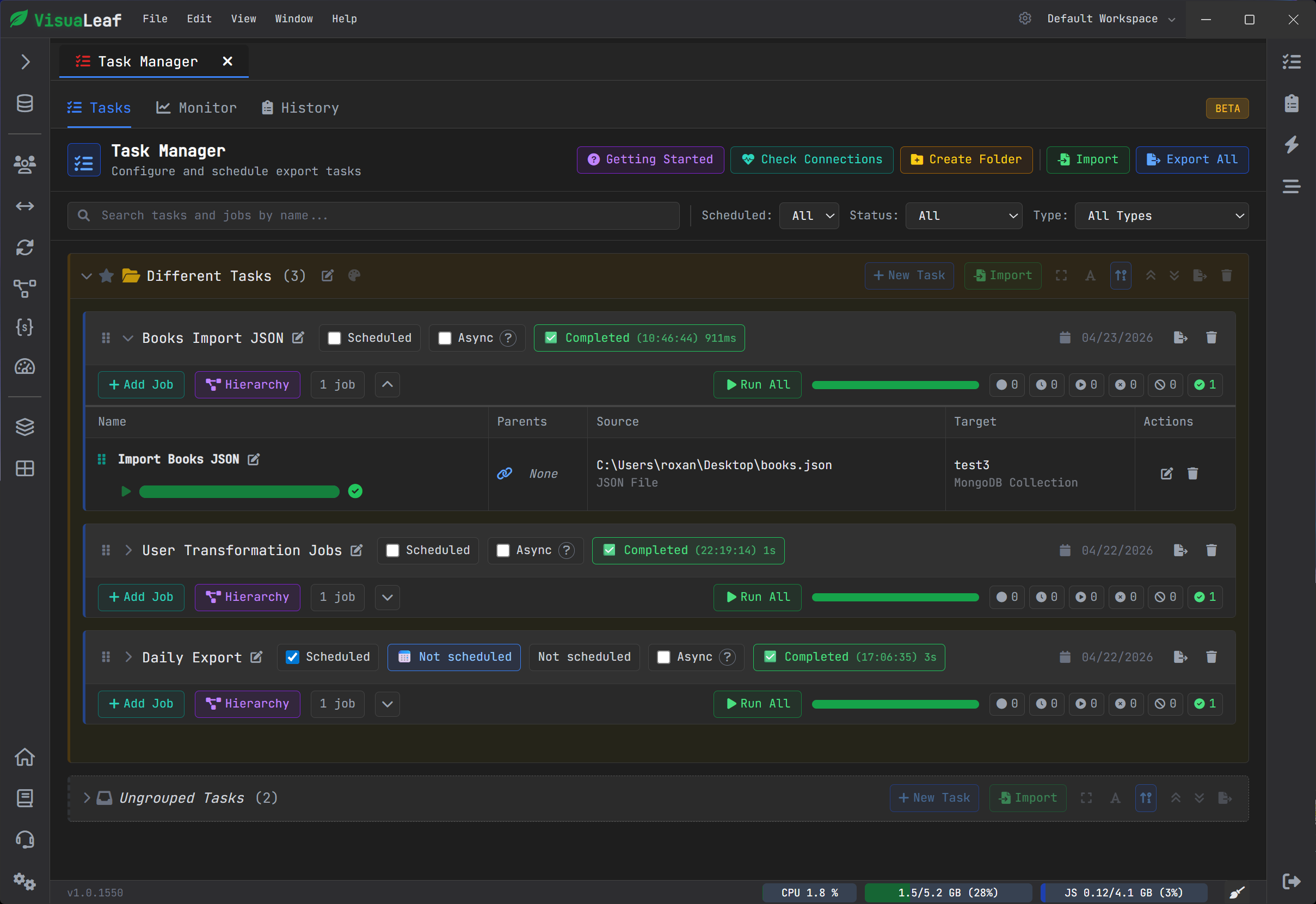Toggle Scheduled checkbox for Books Import JSON
Image resolution: width=1316 pixels, height=904 pixels.
(334, 338)
